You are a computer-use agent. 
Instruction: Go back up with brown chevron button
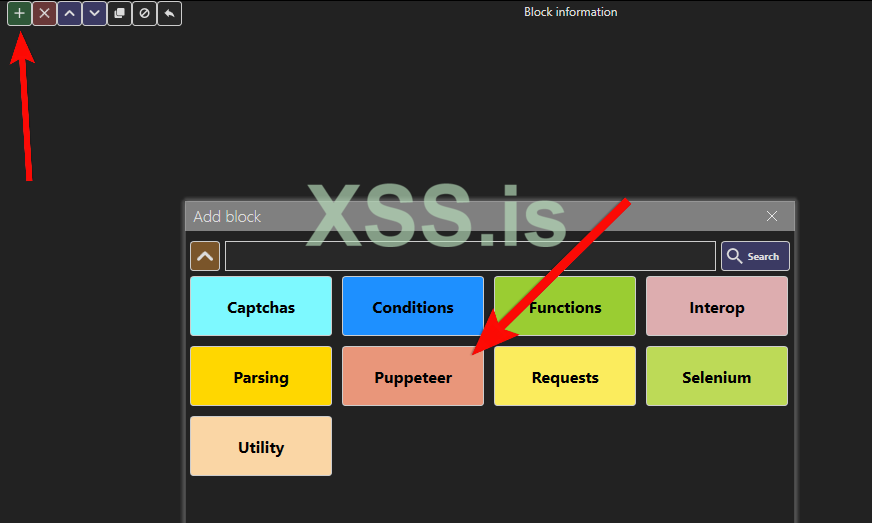point(205,256)
